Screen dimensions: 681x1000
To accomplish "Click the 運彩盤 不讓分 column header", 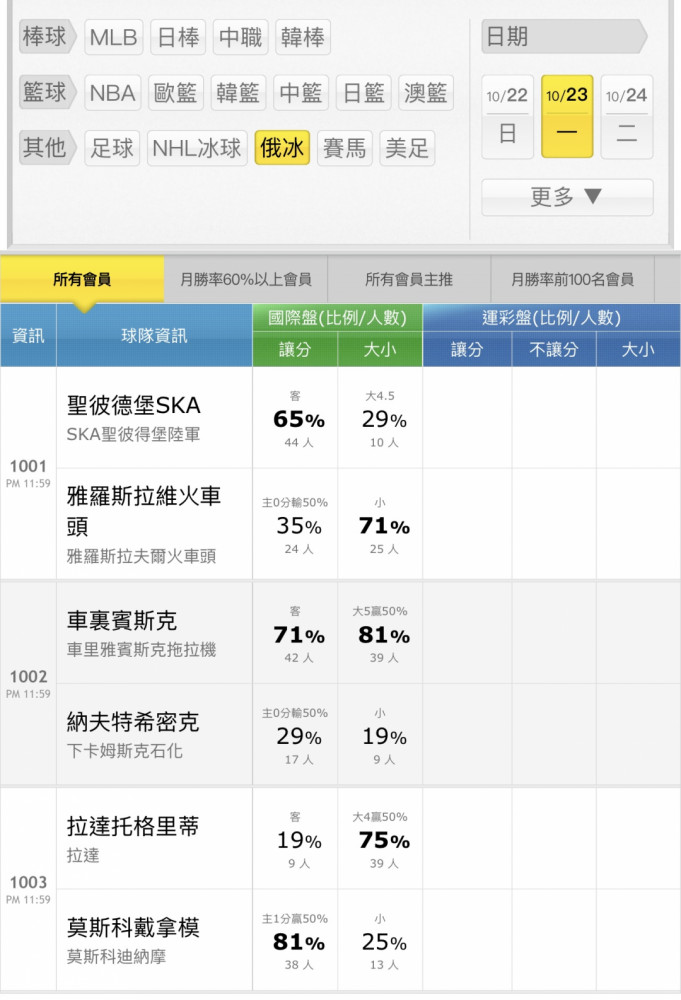I will [x=553, y=349].
